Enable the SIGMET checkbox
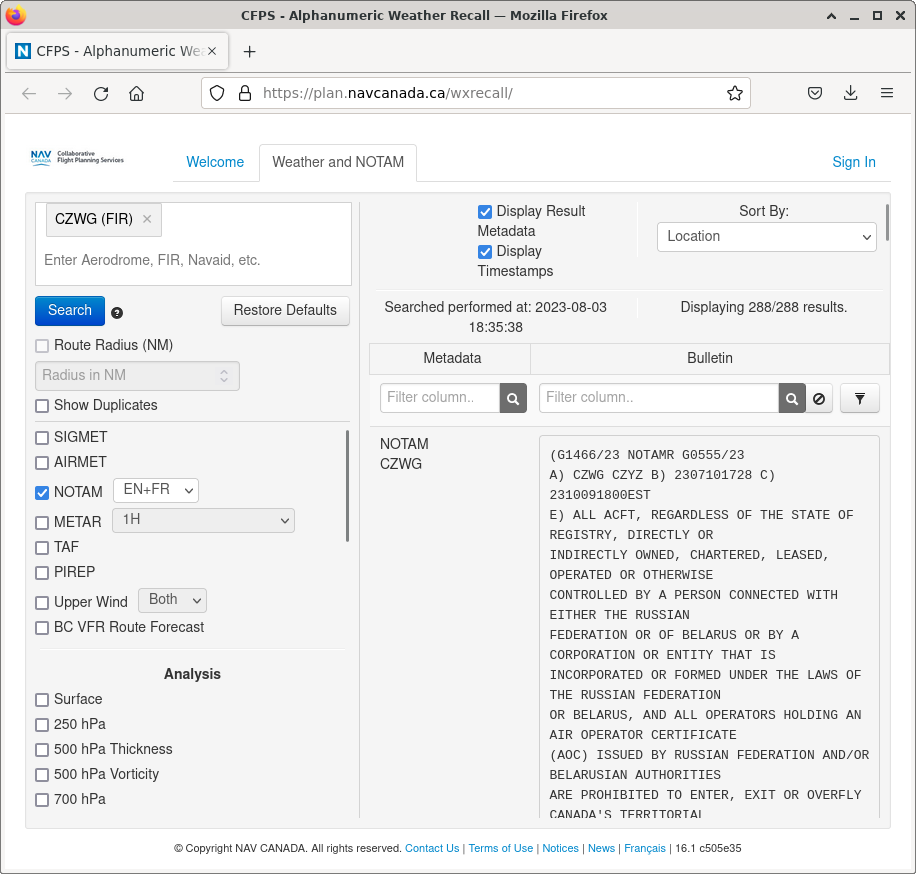Screen dimensions: 916x874 (x=42, y=438)
